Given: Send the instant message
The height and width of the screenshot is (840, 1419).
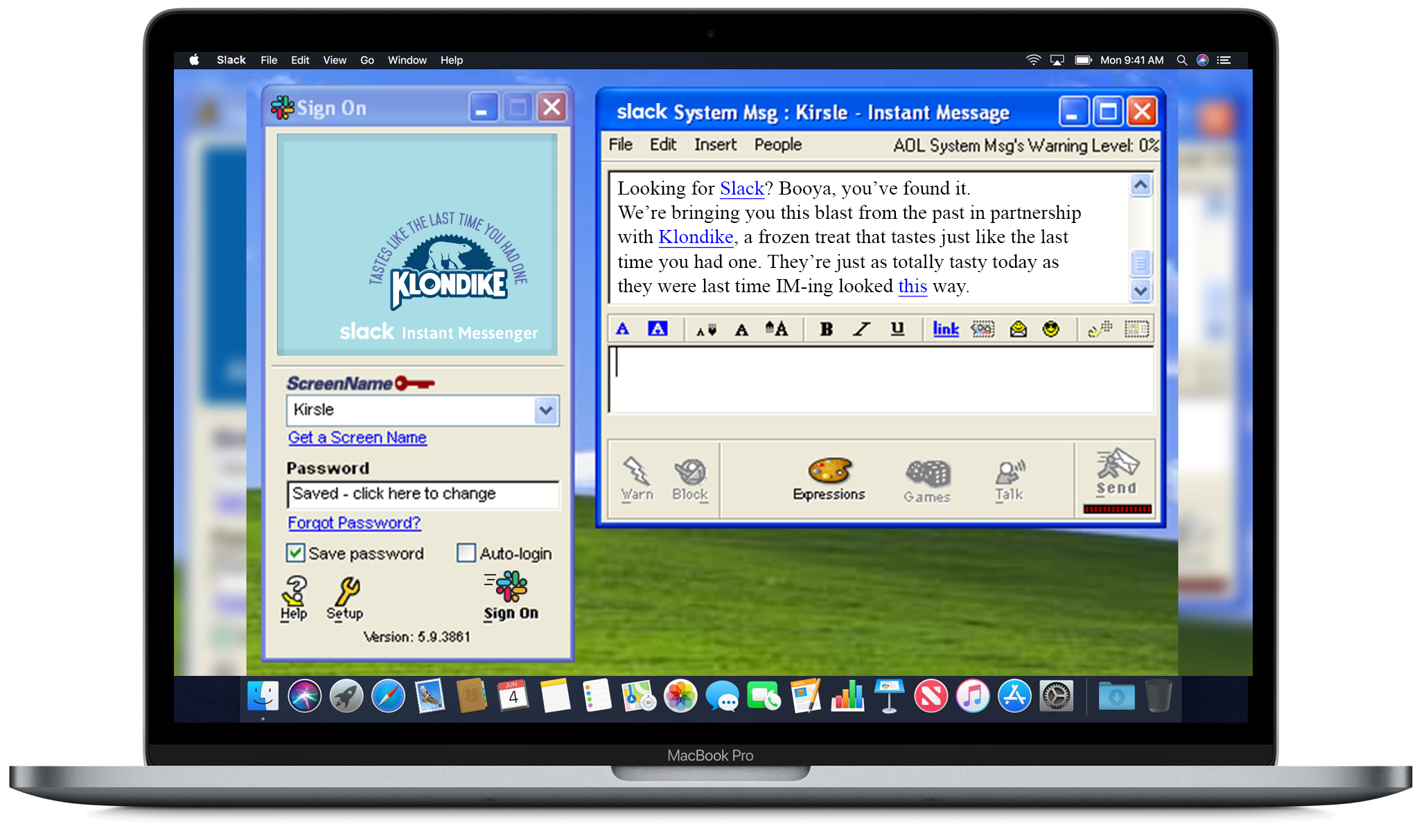Looking at the screenshot, I should point(1116,472).
